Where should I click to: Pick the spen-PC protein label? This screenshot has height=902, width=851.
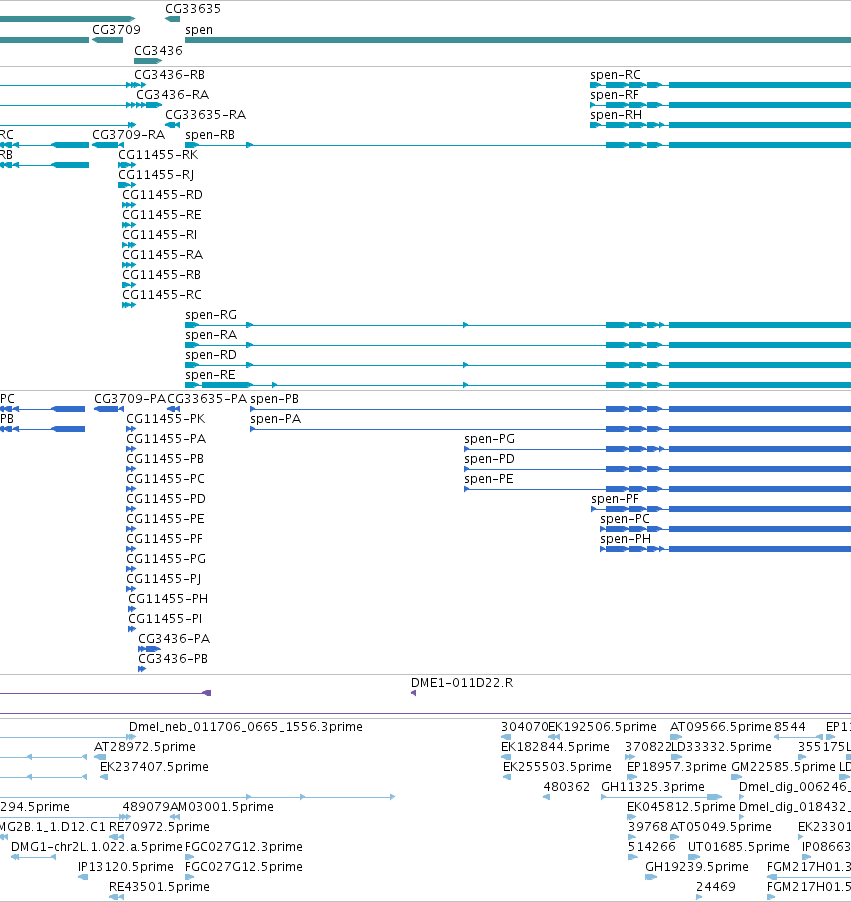(625, 519)
